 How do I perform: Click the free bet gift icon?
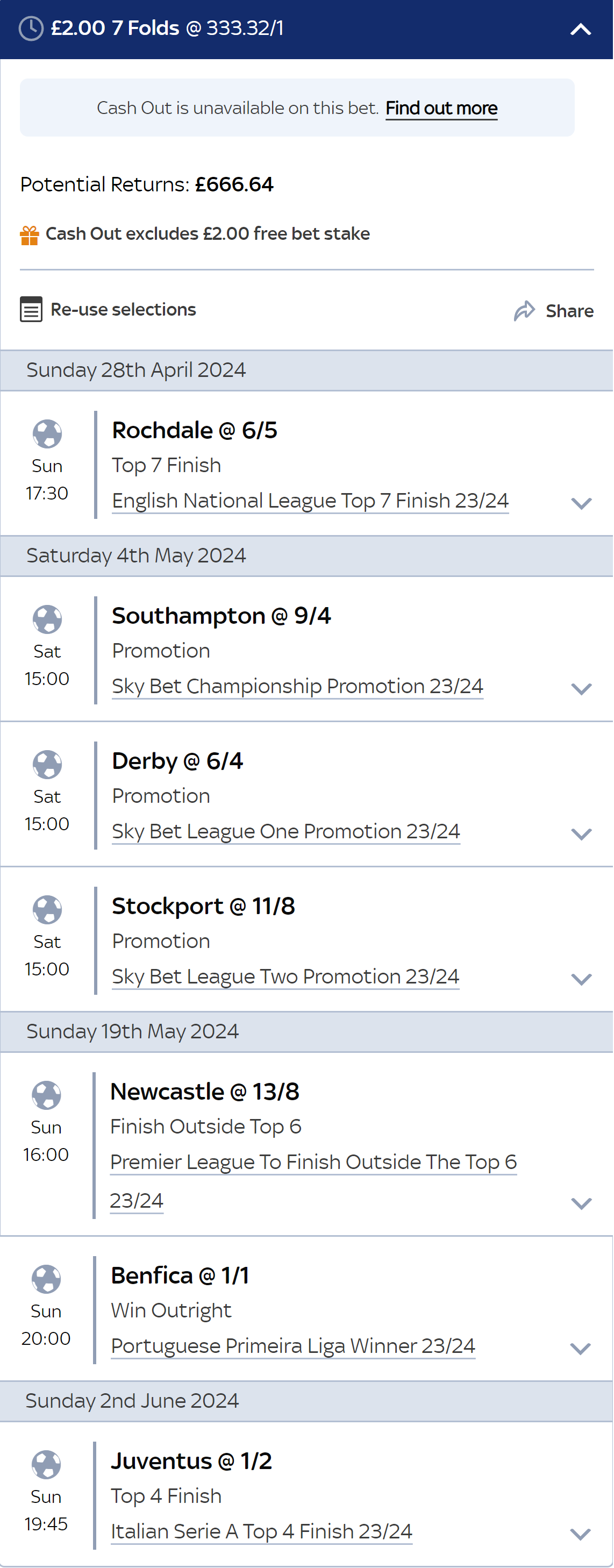(x=29, y=235)
